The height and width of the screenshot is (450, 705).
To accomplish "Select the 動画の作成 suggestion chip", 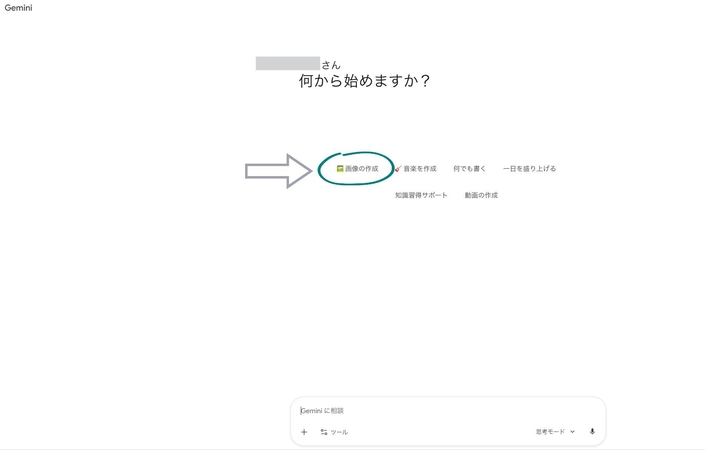I will pyautogui.click(x=481, y=195).
